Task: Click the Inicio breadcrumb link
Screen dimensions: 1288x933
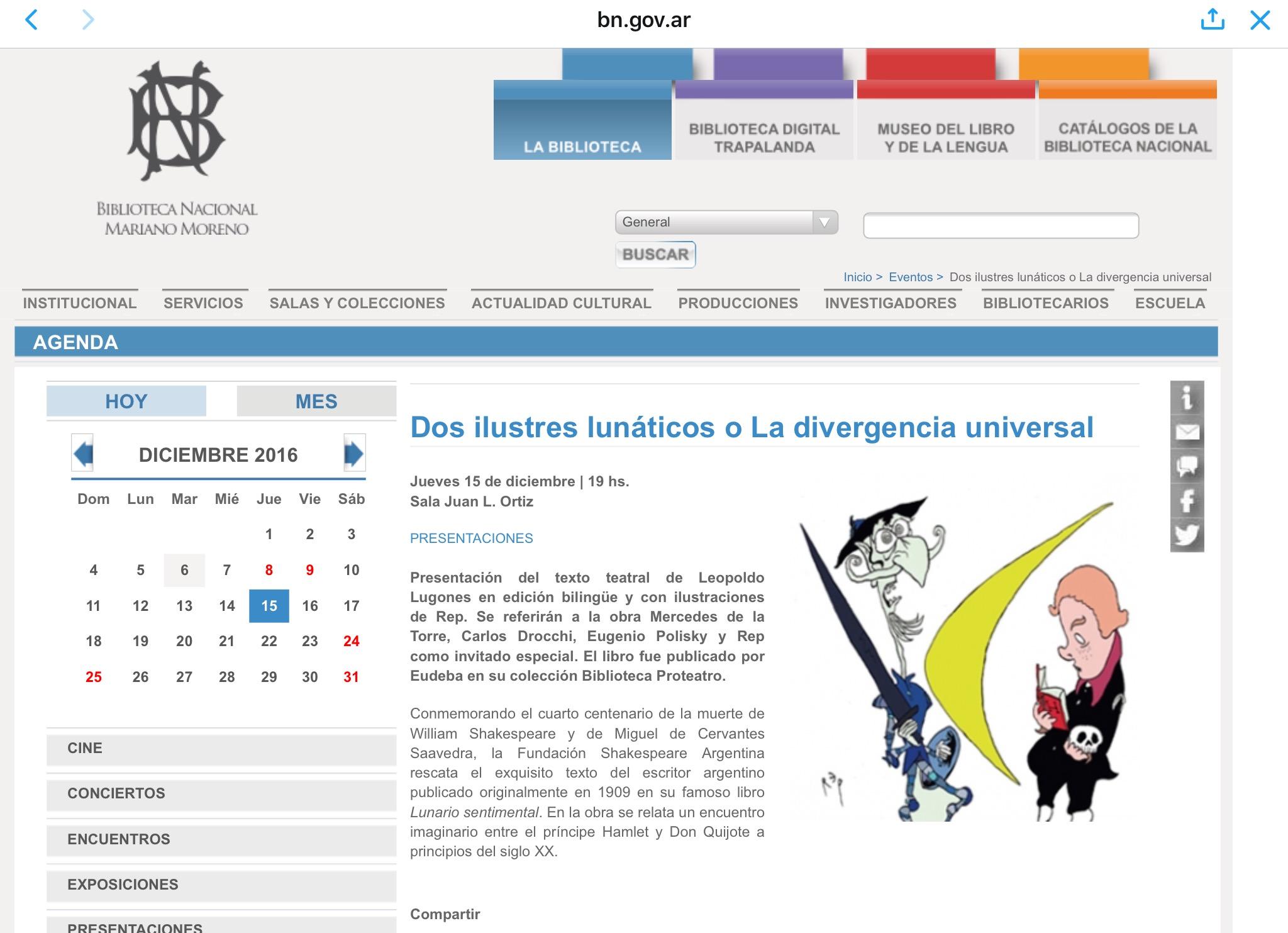Action: (x=858, y=277)
